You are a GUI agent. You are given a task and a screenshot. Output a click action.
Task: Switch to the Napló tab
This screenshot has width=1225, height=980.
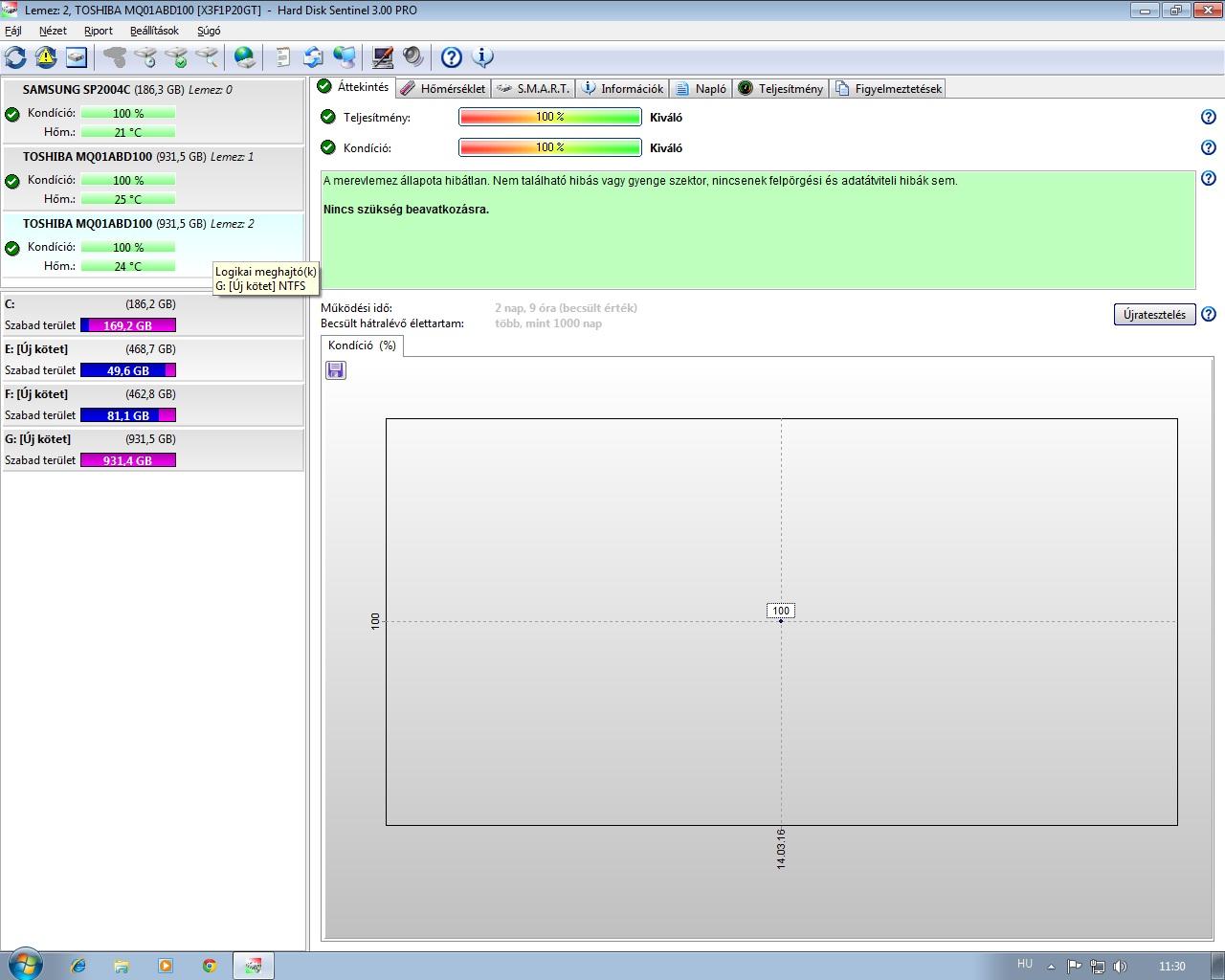click(701, 88)
